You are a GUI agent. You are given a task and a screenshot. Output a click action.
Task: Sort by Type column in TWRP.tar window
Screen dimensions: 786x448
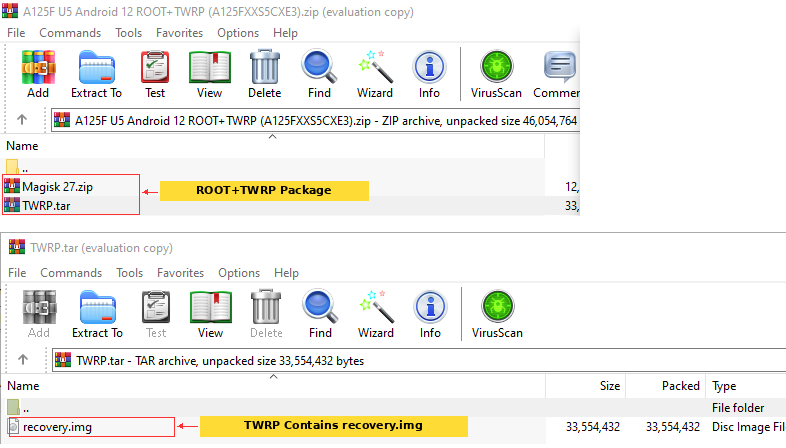click(724, 386)
